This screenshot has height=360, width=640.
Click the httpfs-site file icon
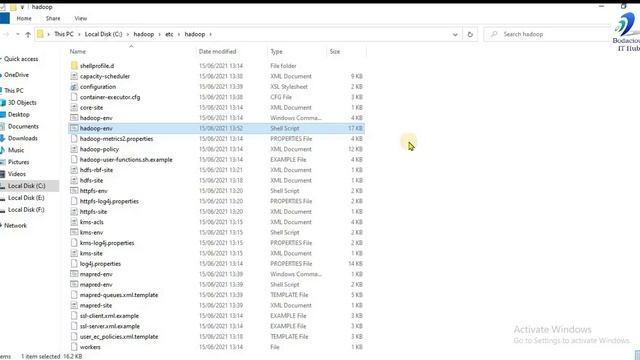74,211
